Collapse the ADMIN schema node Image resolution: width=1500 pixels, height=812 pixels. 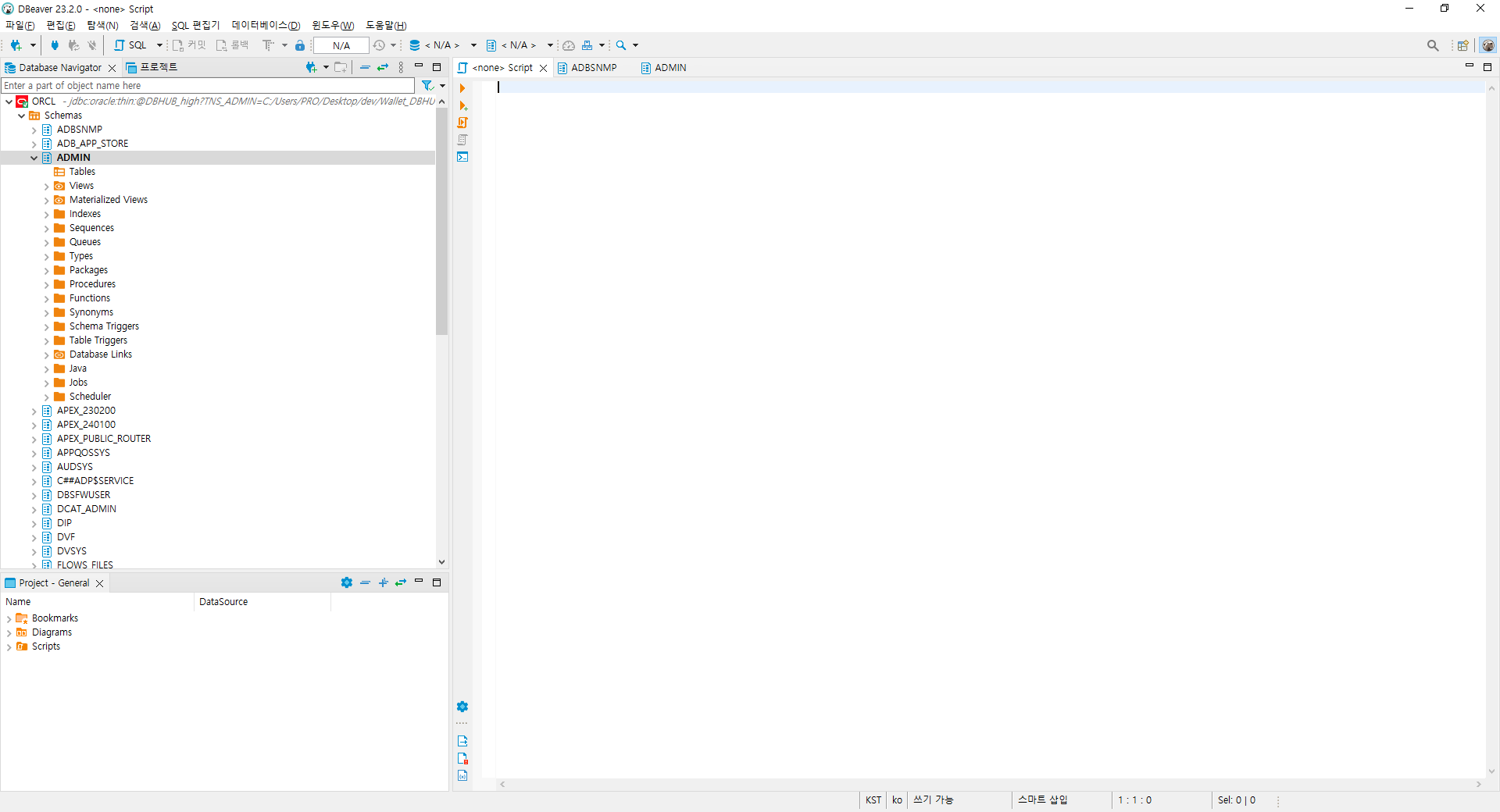[x=34, y=158]
